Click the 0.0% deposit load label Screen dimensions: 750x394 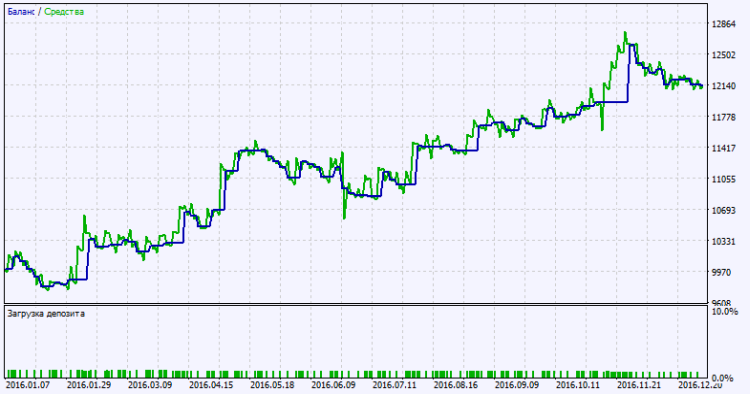[x=723, y=378]
